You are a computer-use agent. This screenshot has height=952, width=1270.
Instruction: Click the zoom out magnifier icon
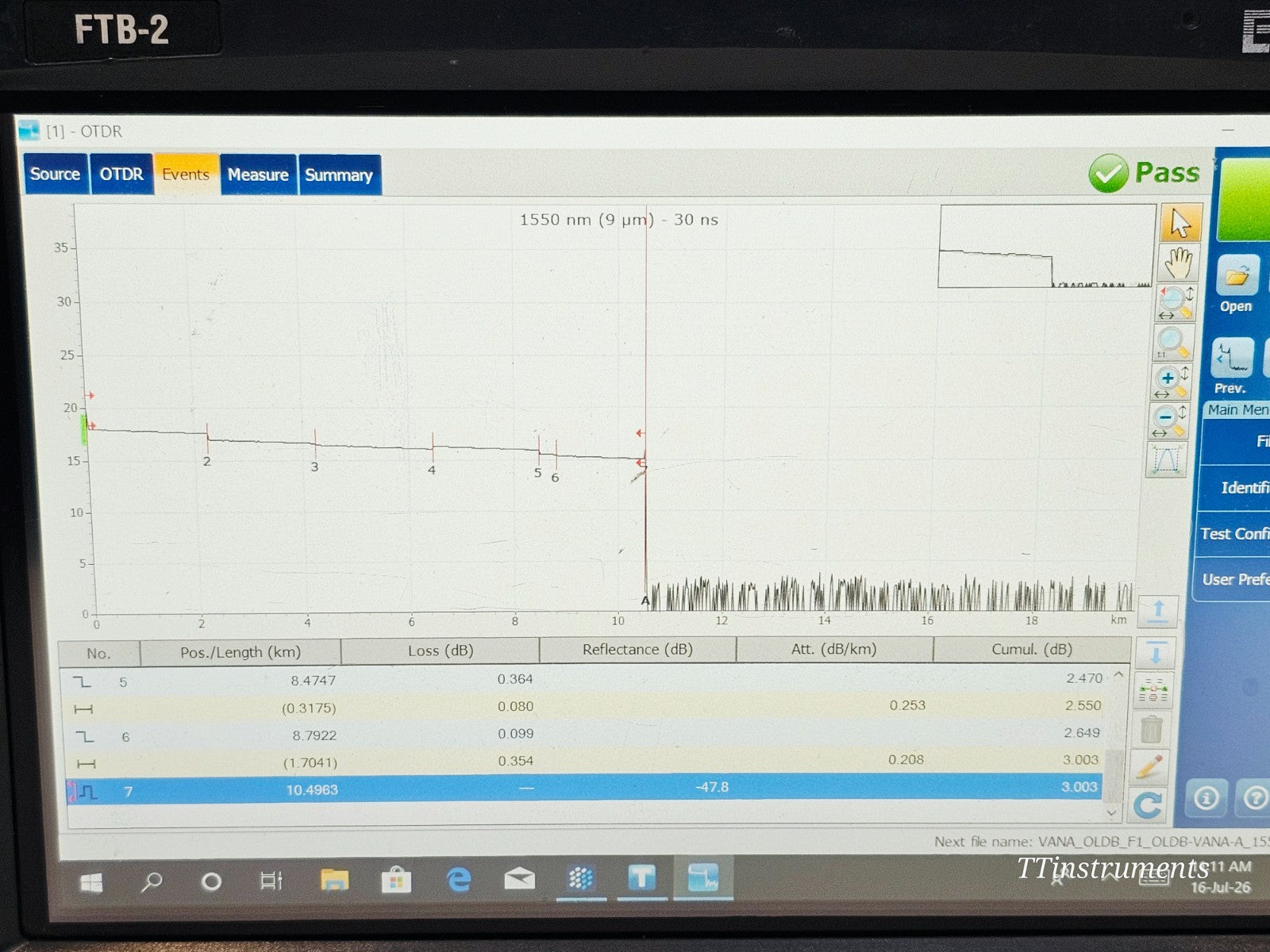(1168, 420)
